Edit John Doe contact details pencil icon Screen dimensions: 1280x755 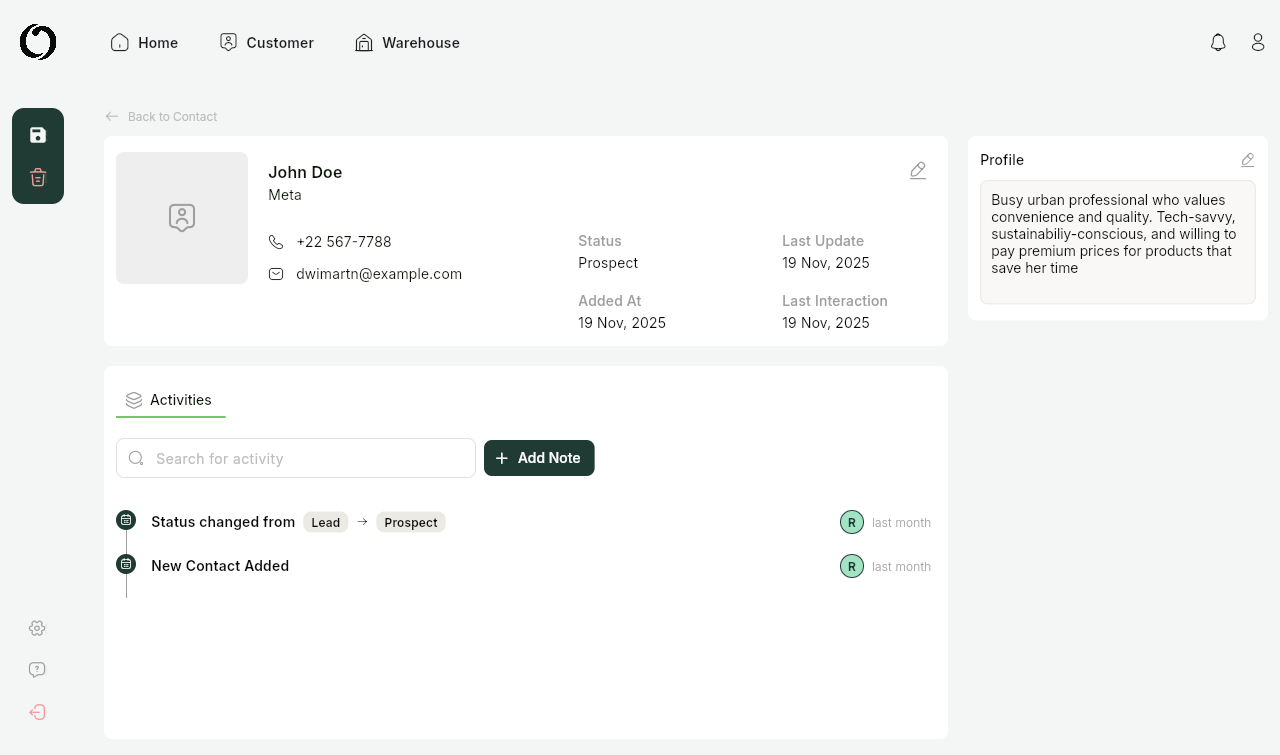click(918, 171)
